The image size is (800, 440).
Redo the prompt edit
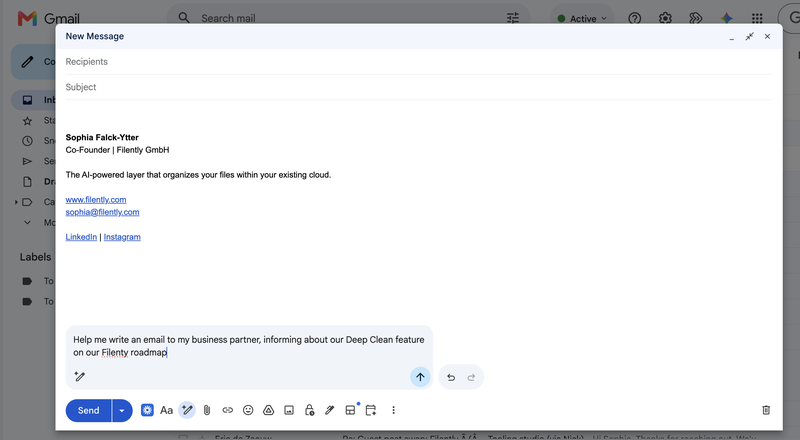tap(471, 377)
